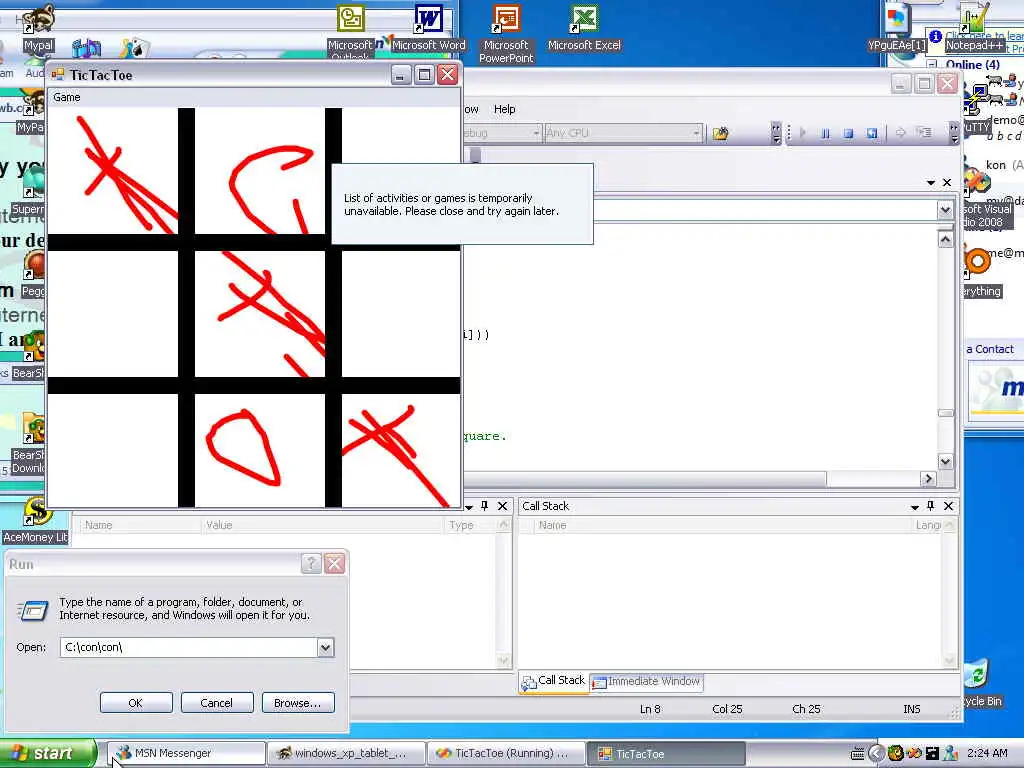Switch to the Immediate Window tab
The height and width of the screenshot is (768, 1024).
point(646,681)
